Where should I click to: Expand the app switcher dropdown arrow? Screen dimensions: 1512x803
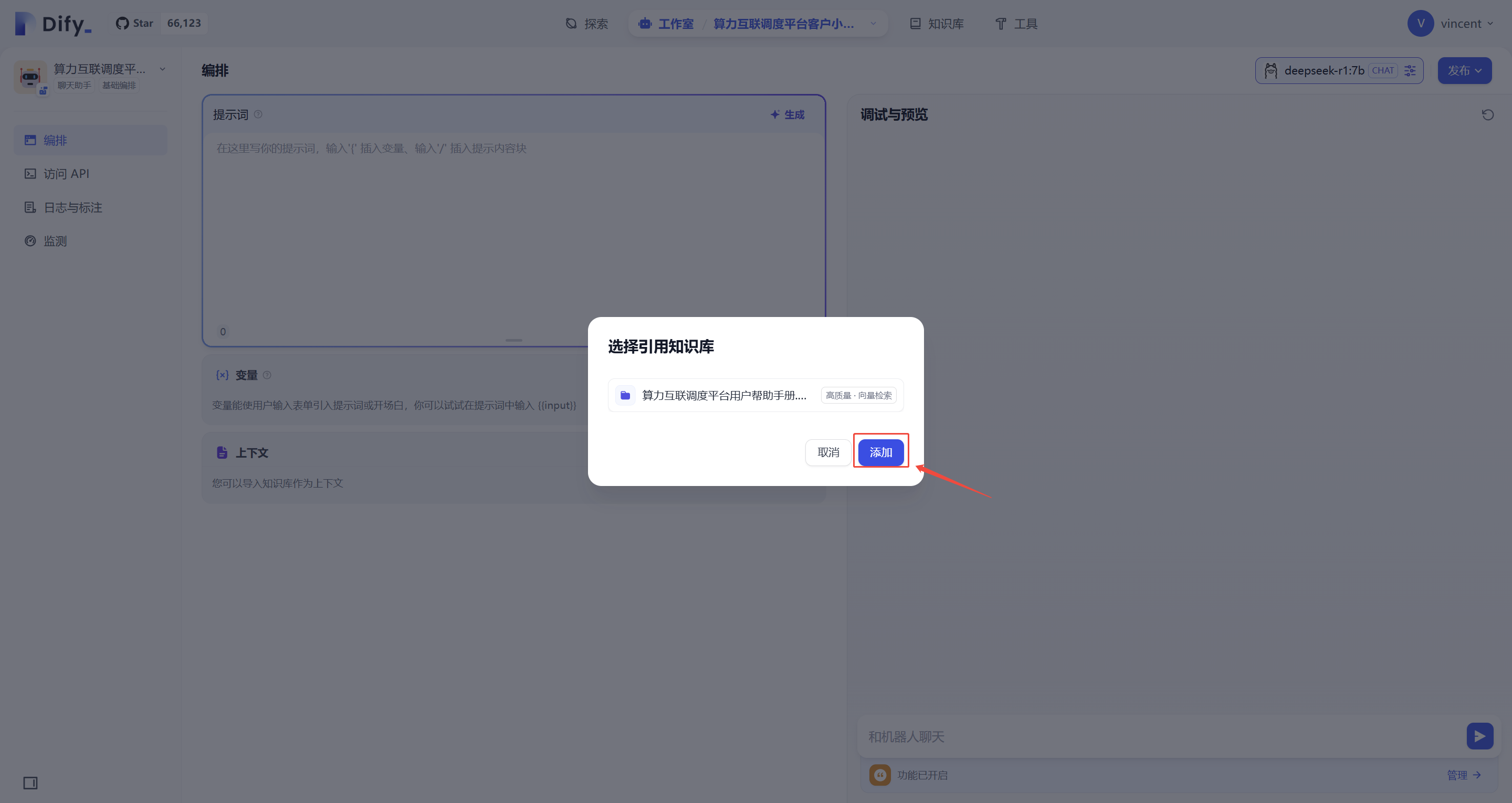[x=874, y=24]
